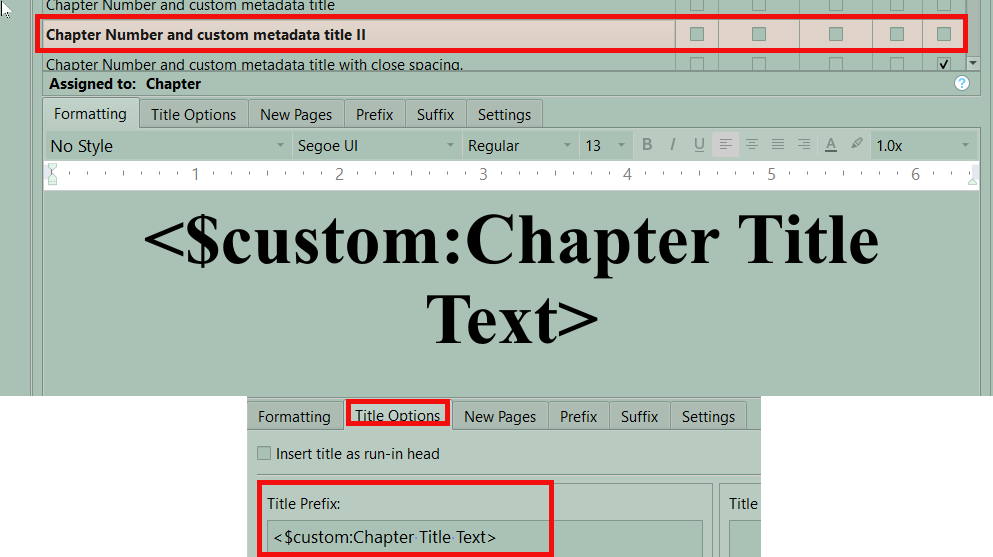
Task: Justify the title text
Action: [x=778, y=145]
